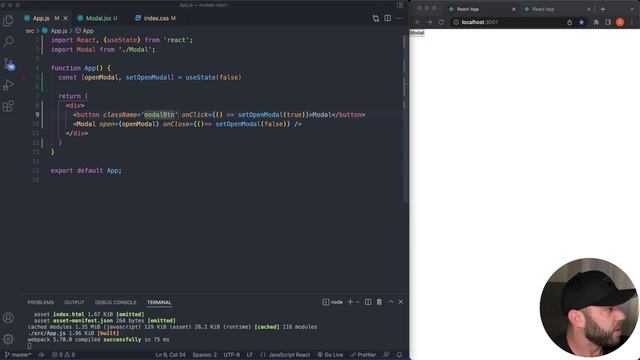Open the Manage gear in the activity bar

pyautogui.click(x=8, y=339)
